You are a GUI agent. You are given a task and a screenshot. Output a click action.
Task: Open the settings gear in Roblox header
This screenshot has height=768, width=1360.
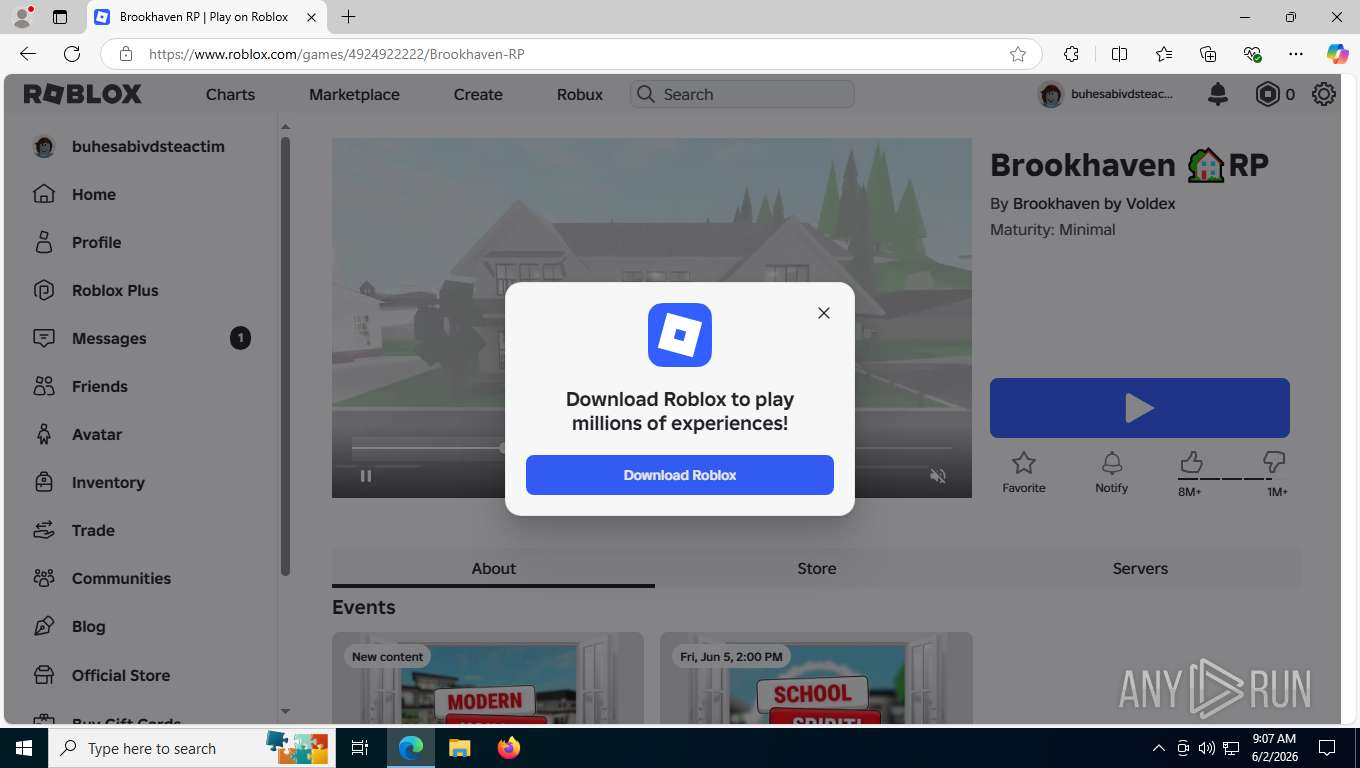[x=1324, y=94]
